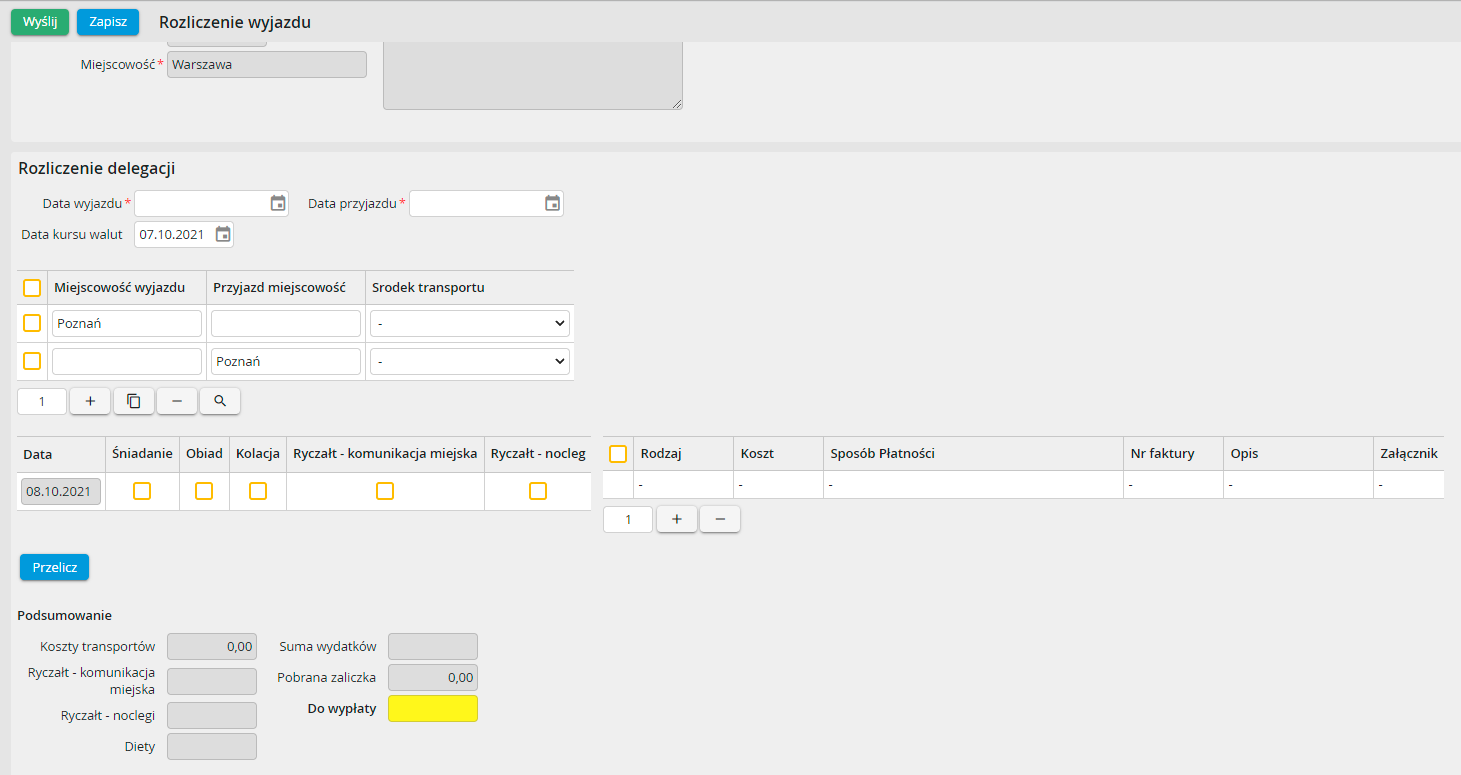
Task: Click the Diety summary field
Action: (212, 746)
